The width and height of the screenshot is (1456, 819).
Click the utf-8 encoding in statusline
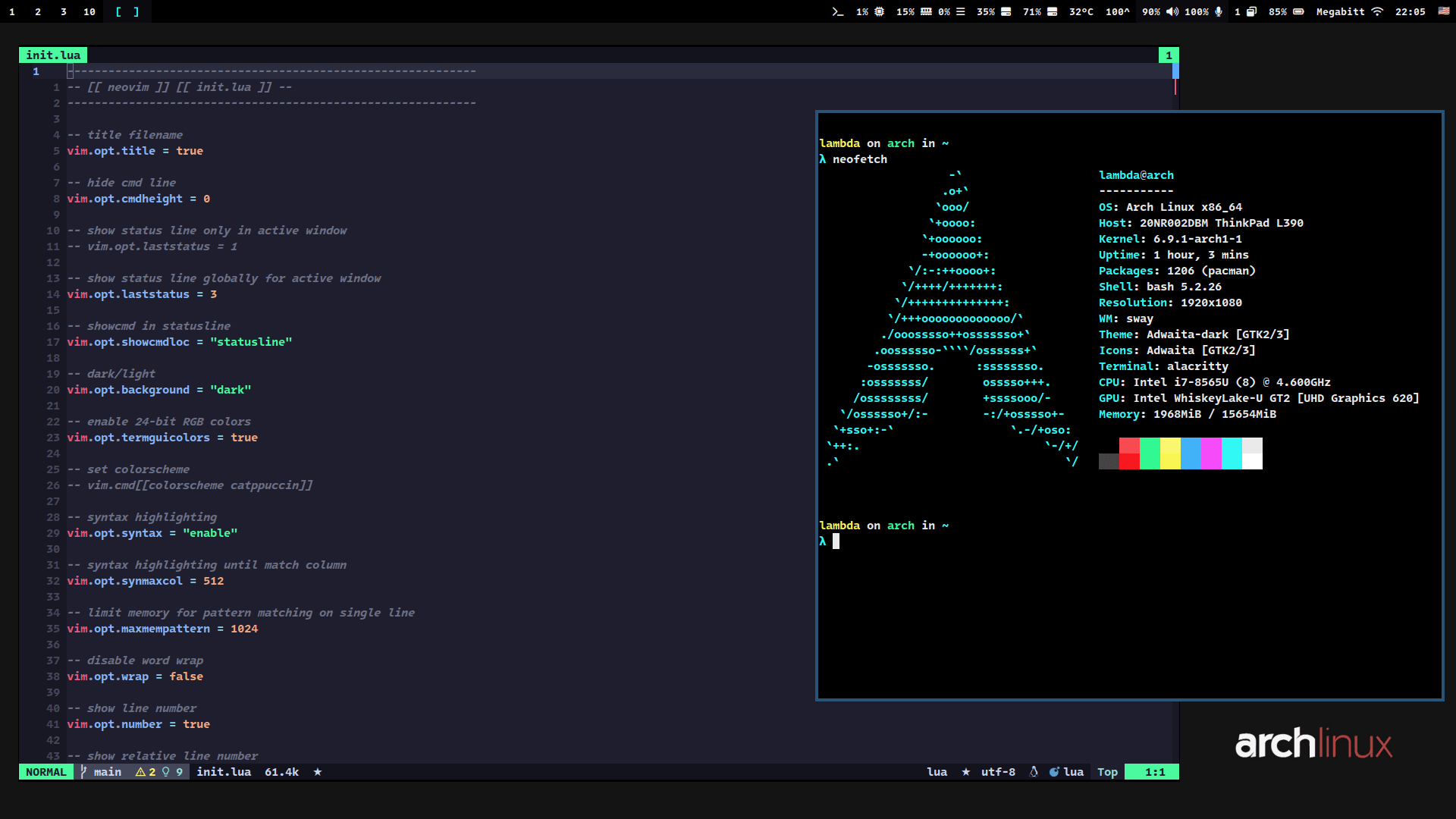click(x=998, y=772)
